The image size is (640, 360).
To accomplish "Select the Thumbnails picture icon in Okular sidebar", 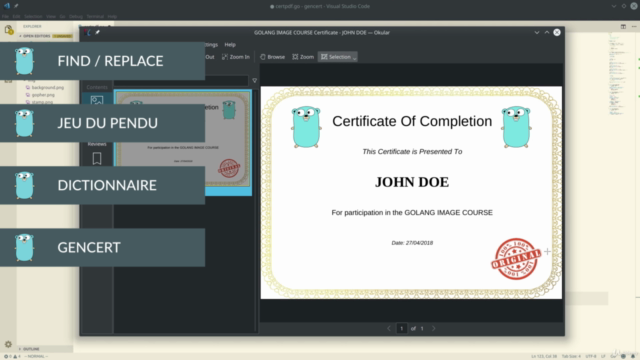I will (x=97, y=100).
